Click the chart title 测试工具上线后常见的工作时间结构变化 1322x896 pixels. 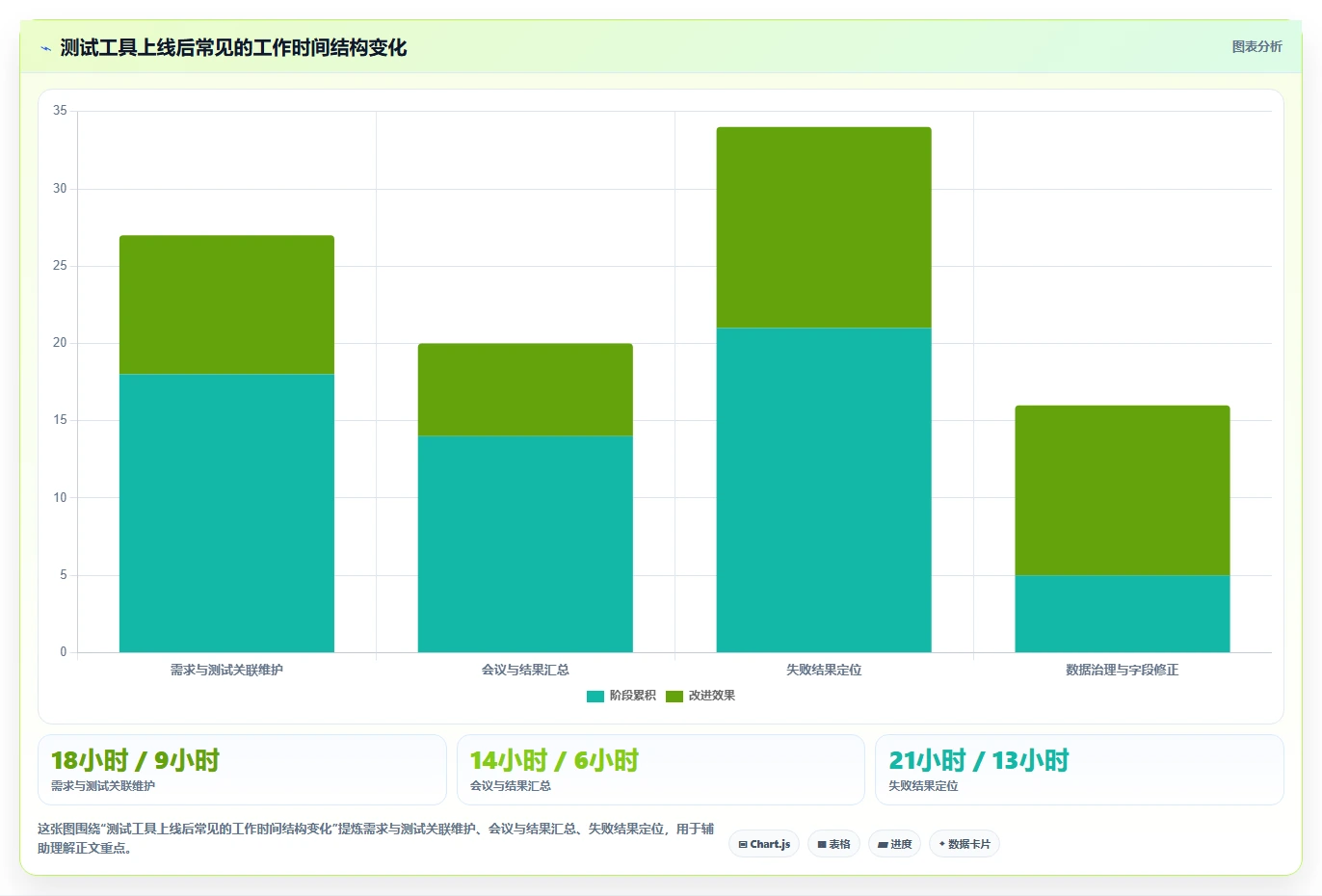pos(233,47)
